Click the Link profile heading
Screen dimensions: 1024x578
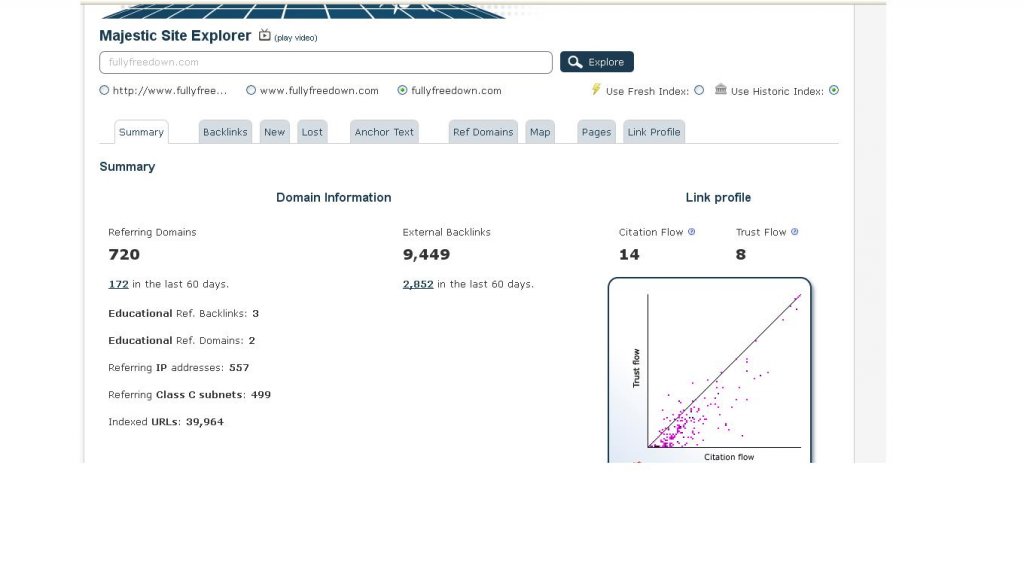[x=718, y=197]
